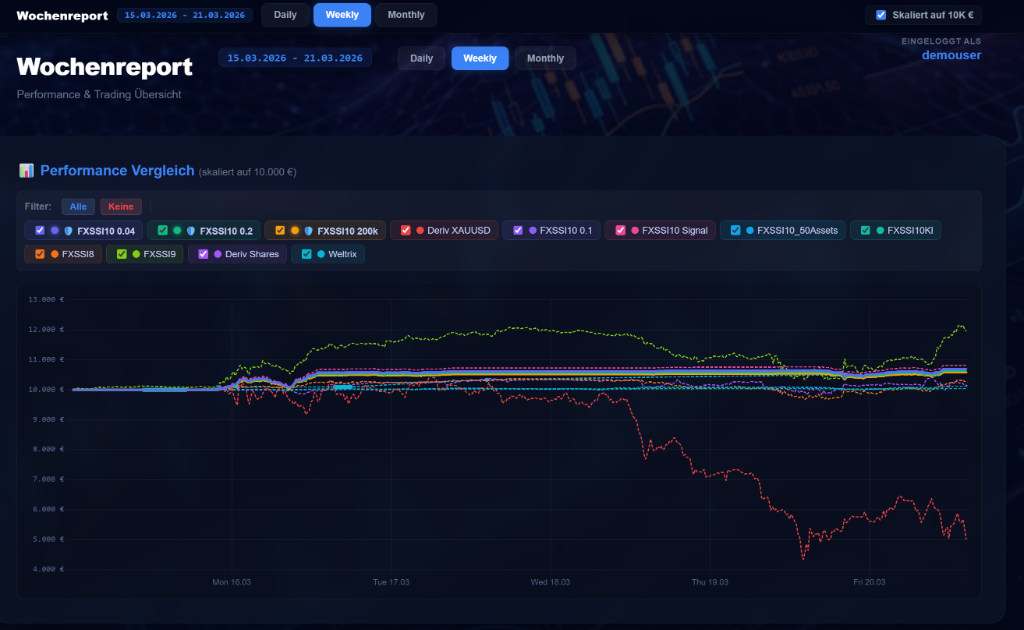Click the purple dot on the Deriv Shares chip

(x=218, y=253)
